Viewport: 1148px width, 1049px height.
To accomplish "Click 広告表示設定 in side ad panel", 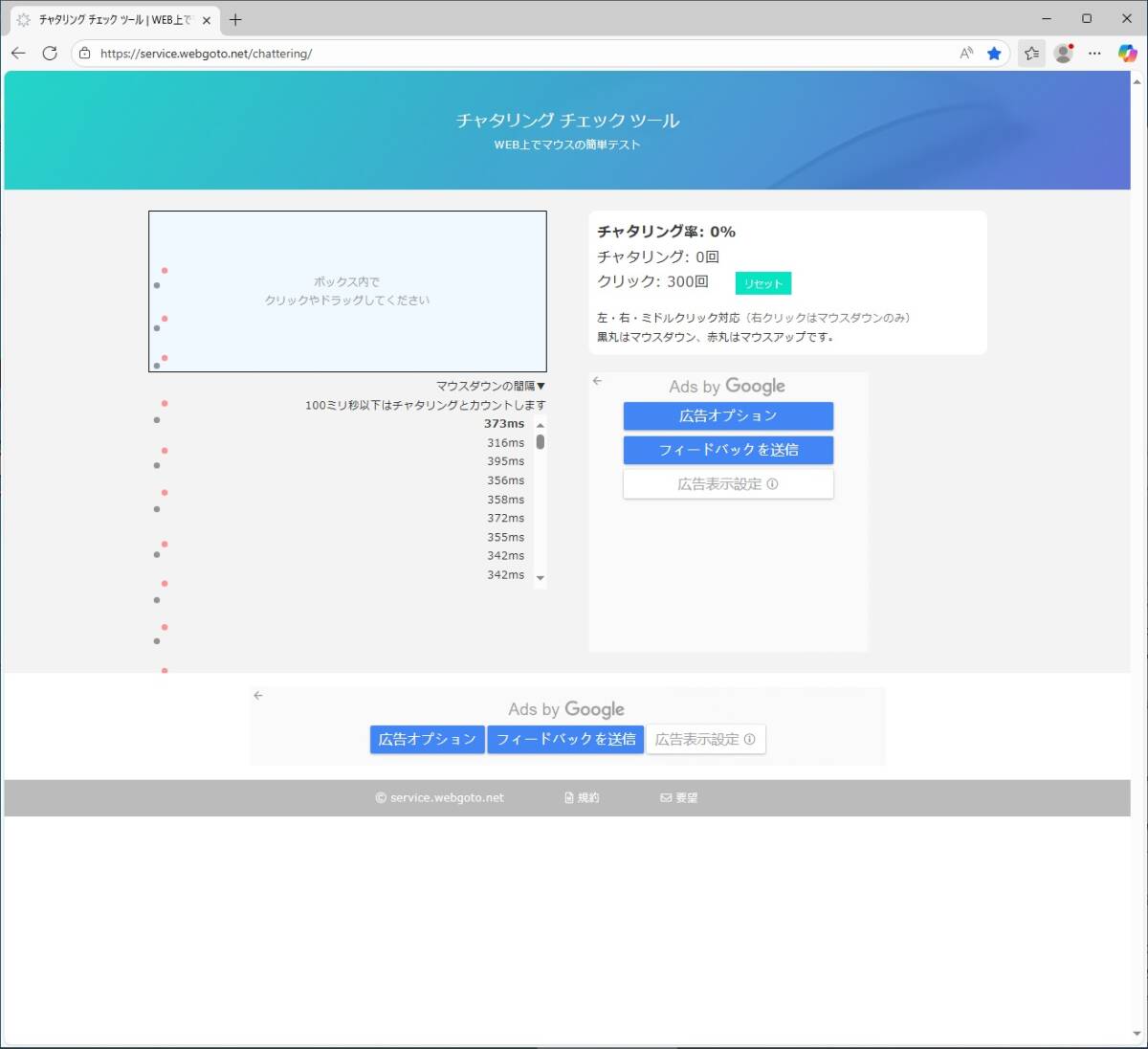I will coord(728,484).
